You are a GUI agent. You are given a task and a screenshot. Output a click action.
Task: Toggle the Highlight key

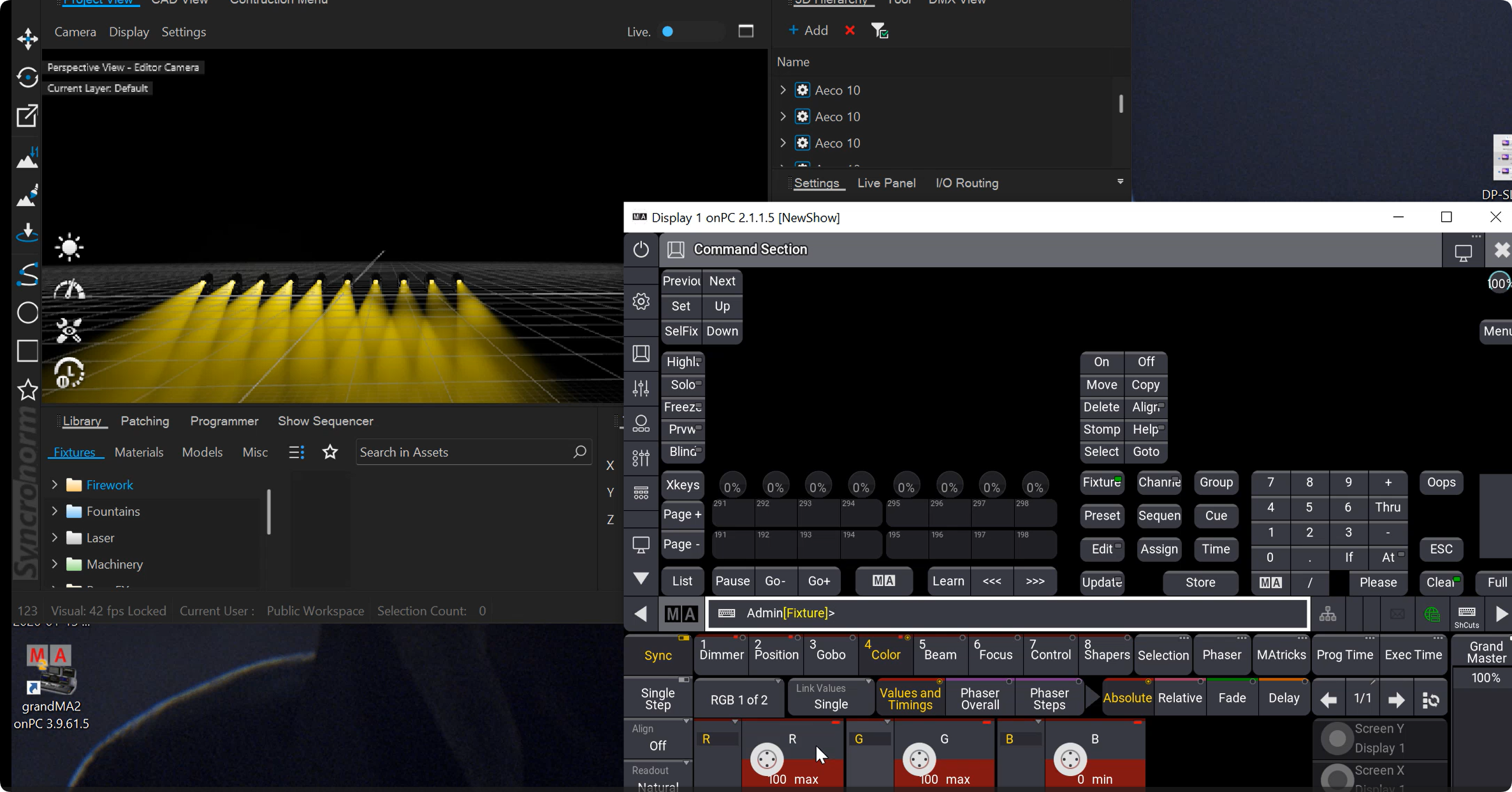(x=683, y=362)
